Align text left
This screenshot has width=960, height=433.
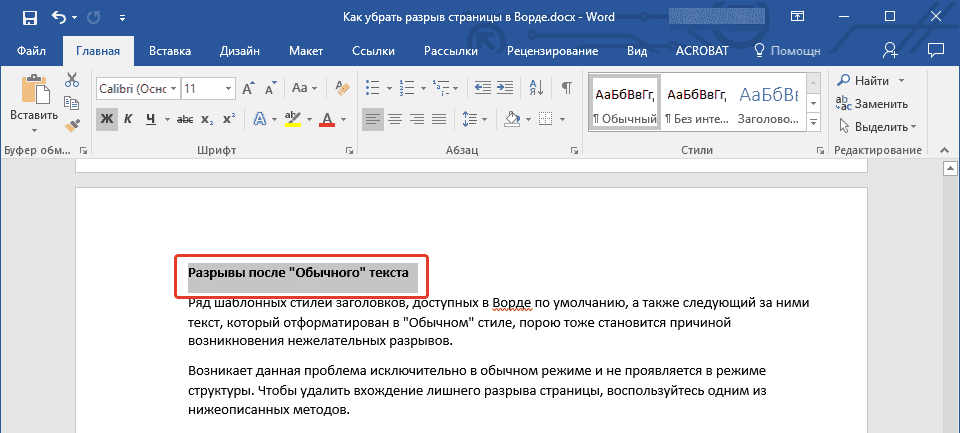click(x=372, y=119)
